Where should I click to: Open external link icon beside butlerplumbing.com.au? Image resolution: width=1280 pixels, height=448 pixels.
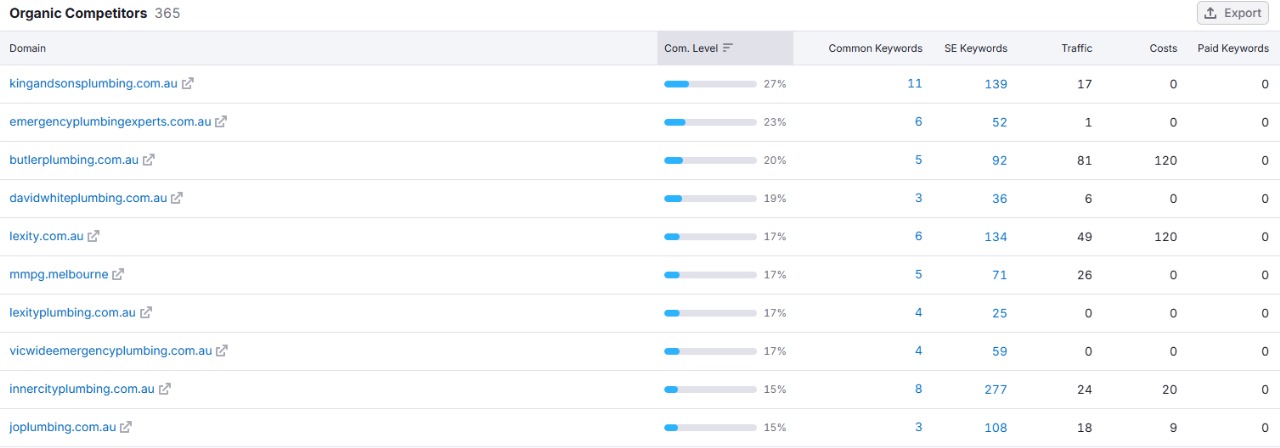click(149, 160)
